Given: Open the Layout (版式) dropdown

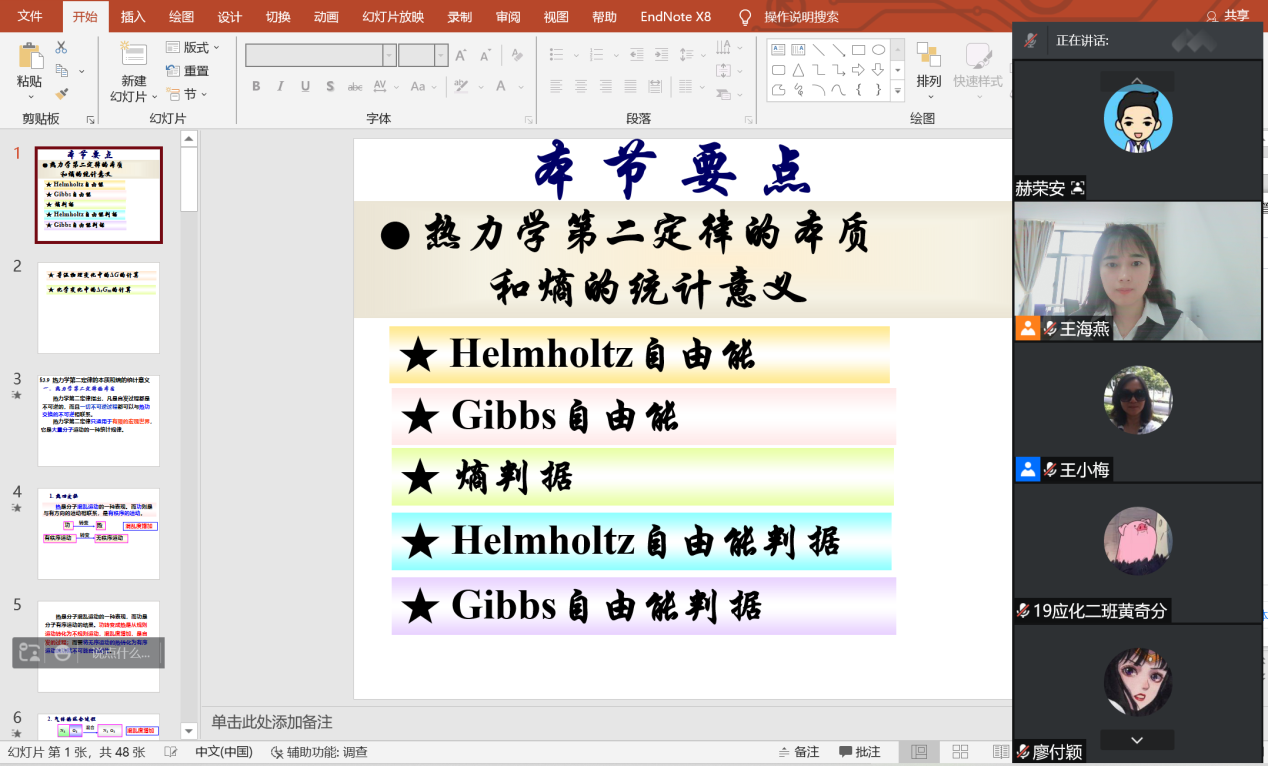Looking at the screenshot, I should (192, 47).
